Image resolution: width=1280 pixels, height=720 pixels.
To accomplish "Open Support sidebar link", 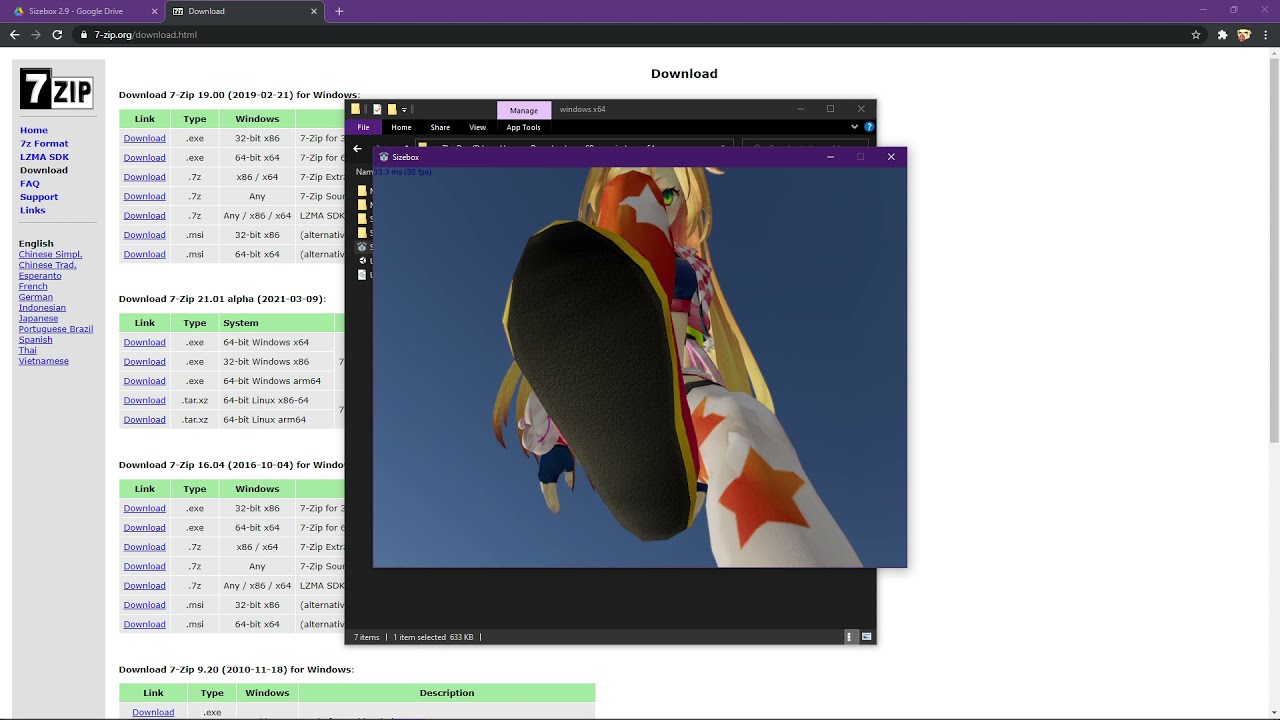I will coord(39,197).
